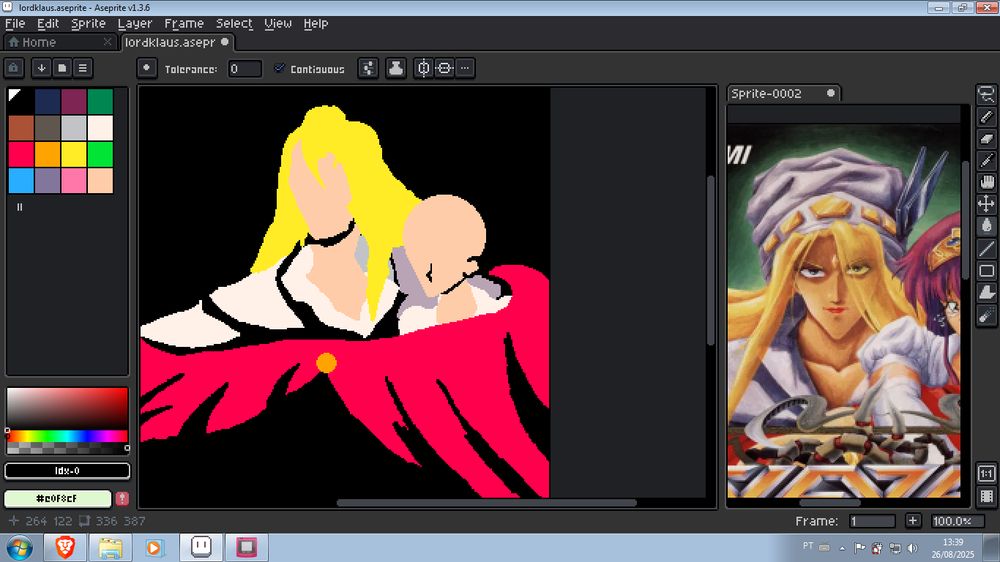Open the Help menu

(316, 24)
